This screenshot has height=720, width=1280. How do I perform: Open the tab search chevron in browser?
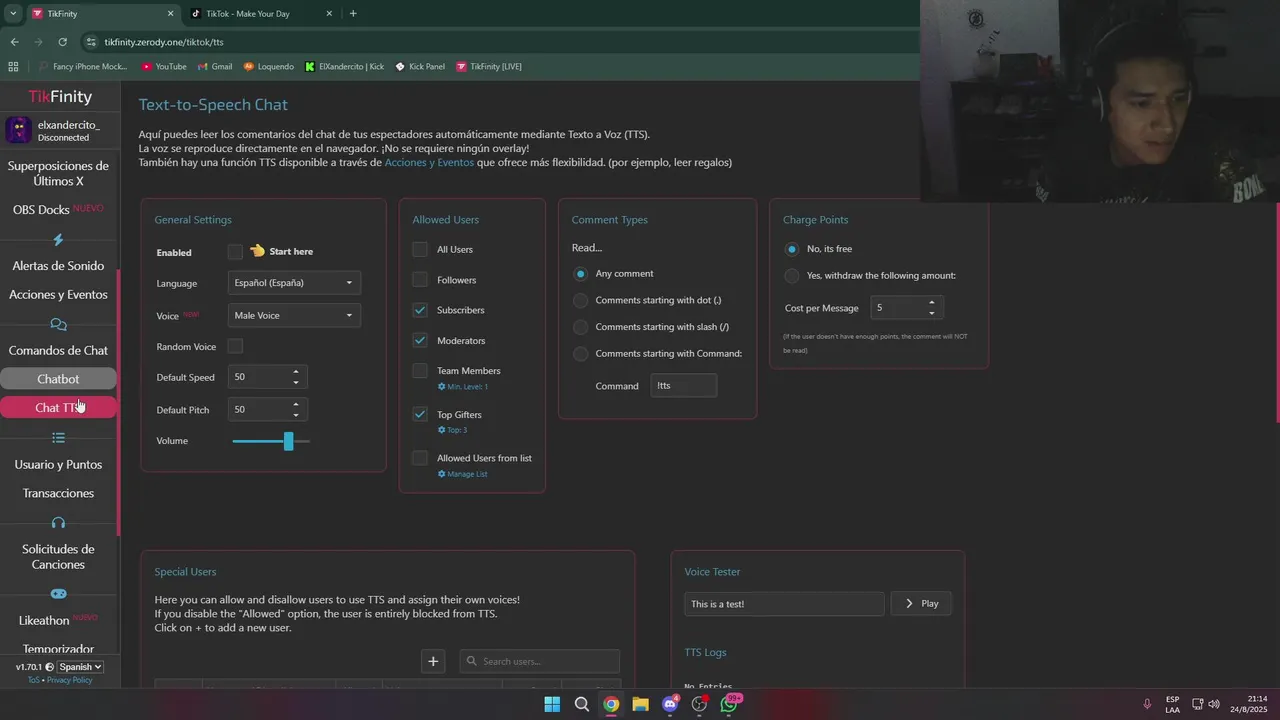[12, 14]
